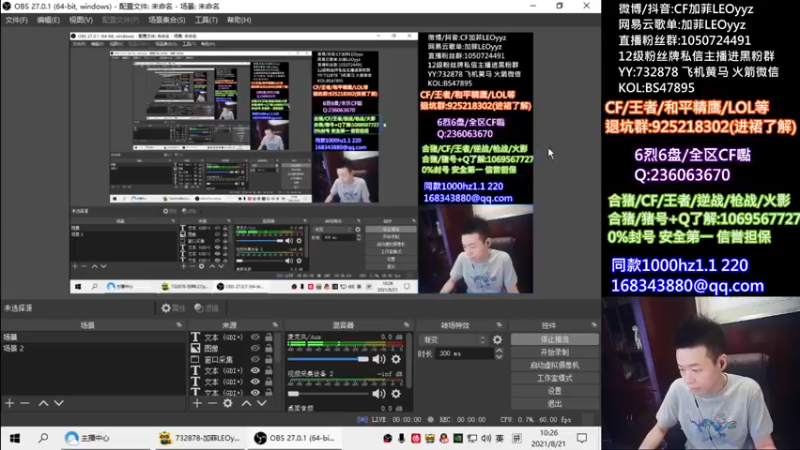Move the source down in Sources dock

[262, 403]
